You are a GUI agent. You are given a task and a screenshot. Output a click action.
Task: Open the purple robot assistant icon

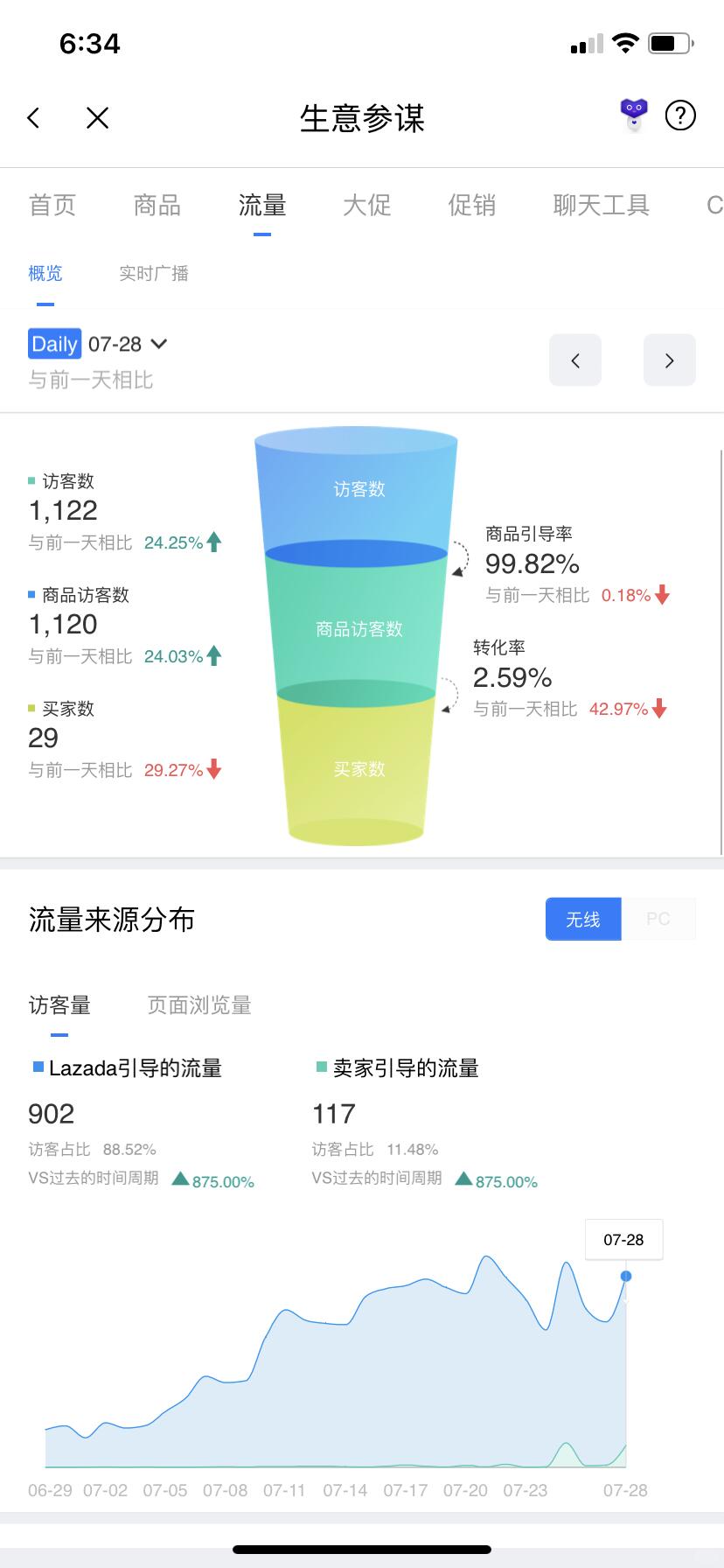[x=634, y=115]
